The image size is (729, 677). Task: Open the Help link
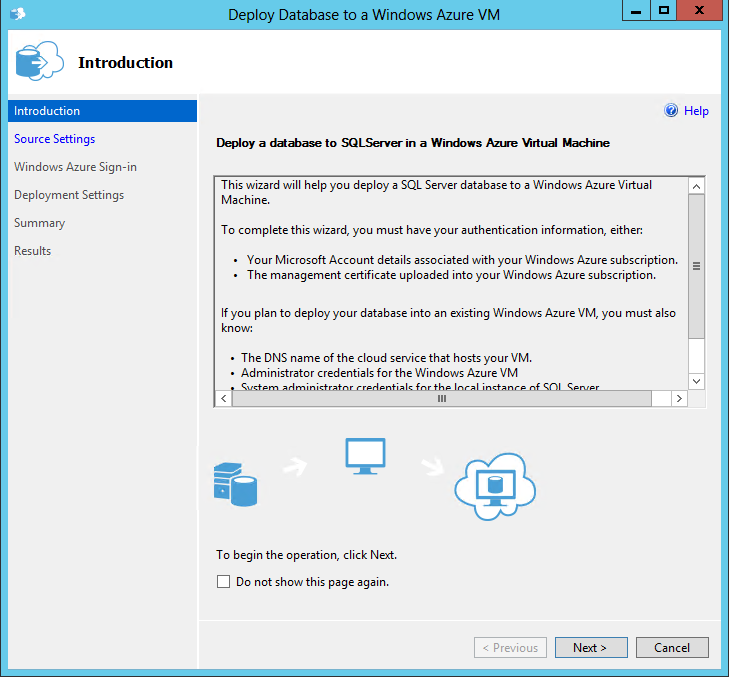[x=696, y=111]
